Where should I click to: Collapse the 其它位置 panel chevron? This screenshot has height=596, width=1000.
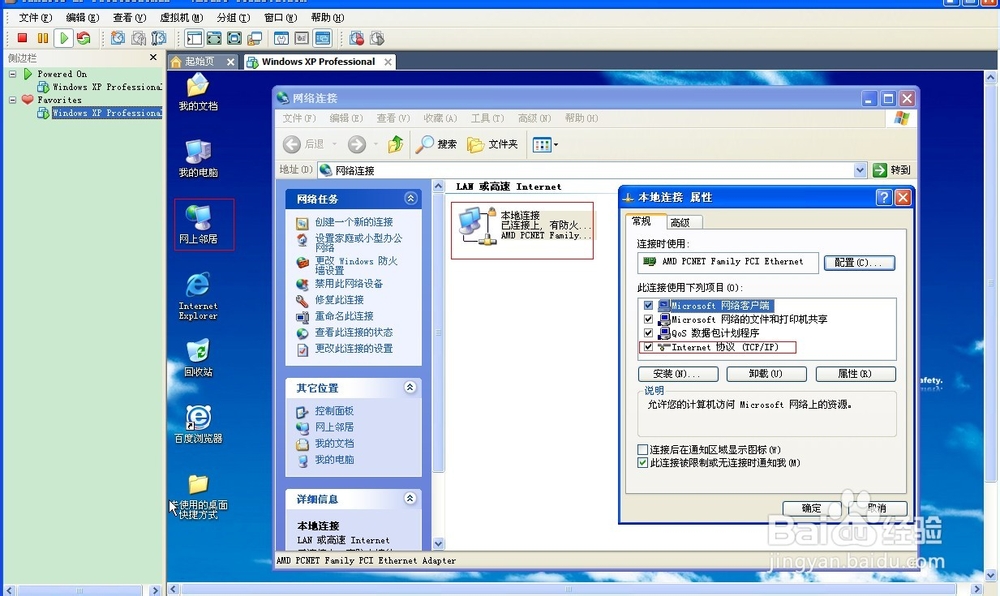410,388
